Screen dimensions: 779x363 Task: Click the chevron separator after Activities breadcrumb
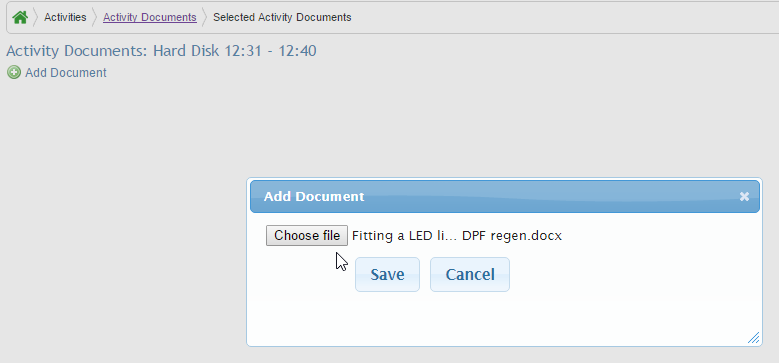[94, 17]
